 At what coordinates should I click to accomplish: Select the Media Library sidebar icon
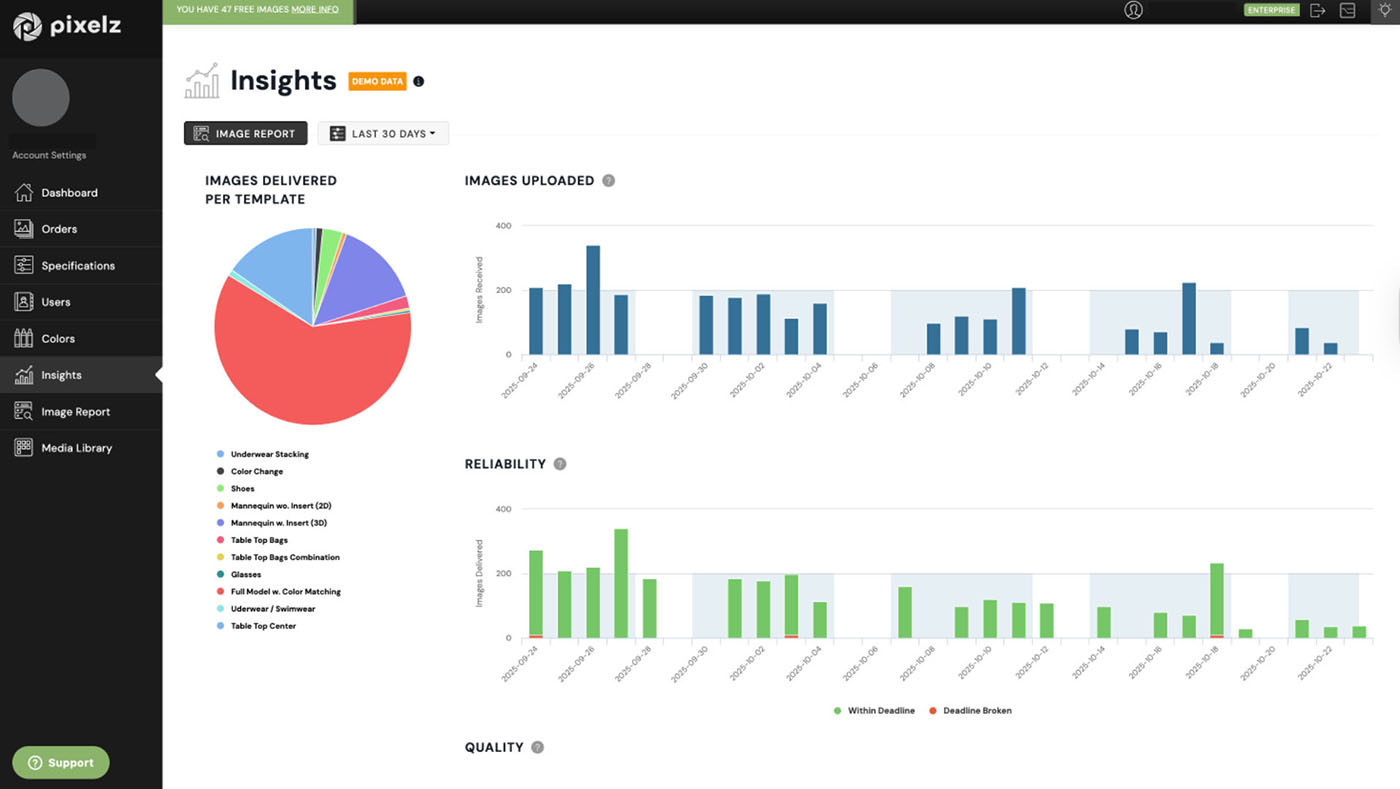(24, 448)
